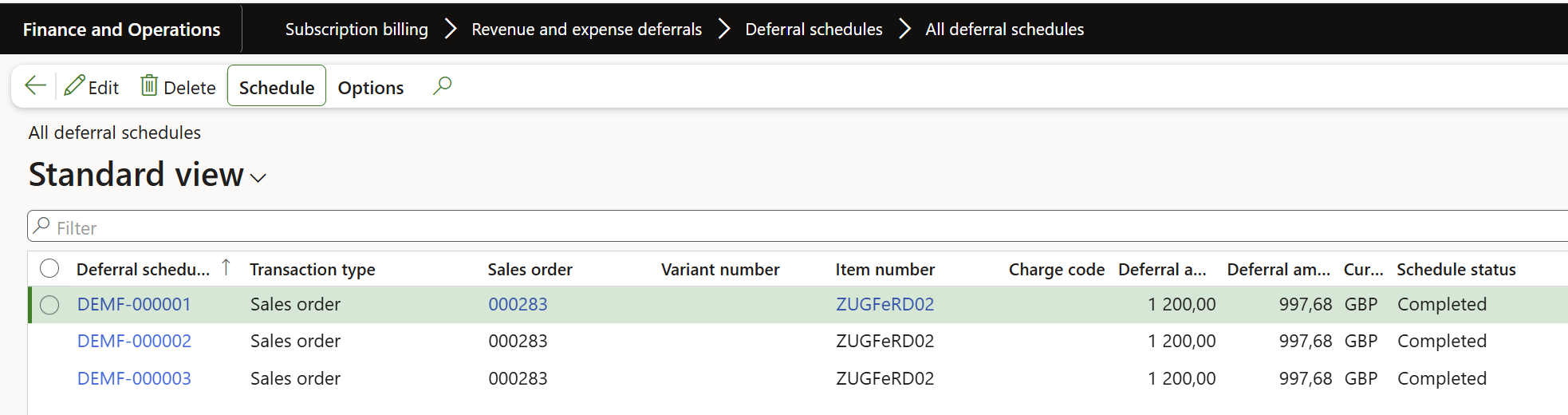
Task: Toggle the select-all rows circle in header
Action: click(49, 268)
